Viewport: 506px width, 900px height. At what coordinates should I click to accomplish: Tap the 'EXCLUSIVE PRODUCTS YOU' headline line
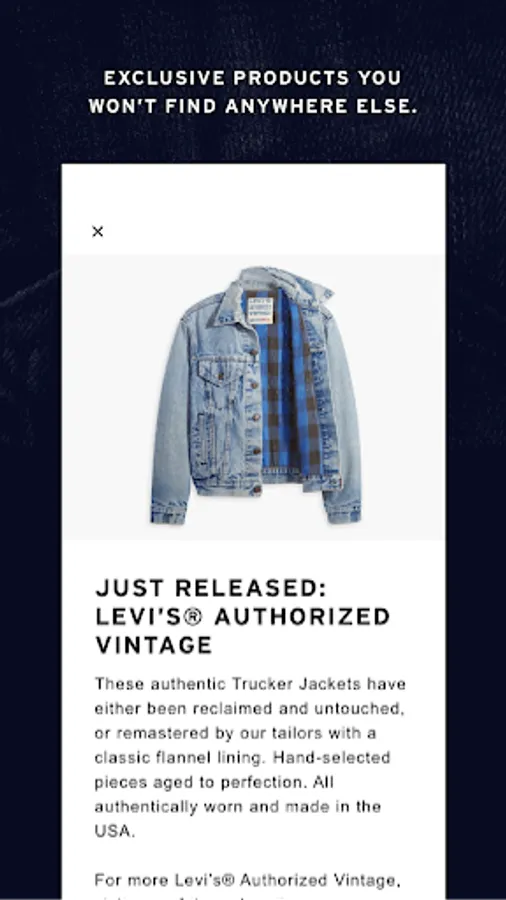(x=252, y=78)
